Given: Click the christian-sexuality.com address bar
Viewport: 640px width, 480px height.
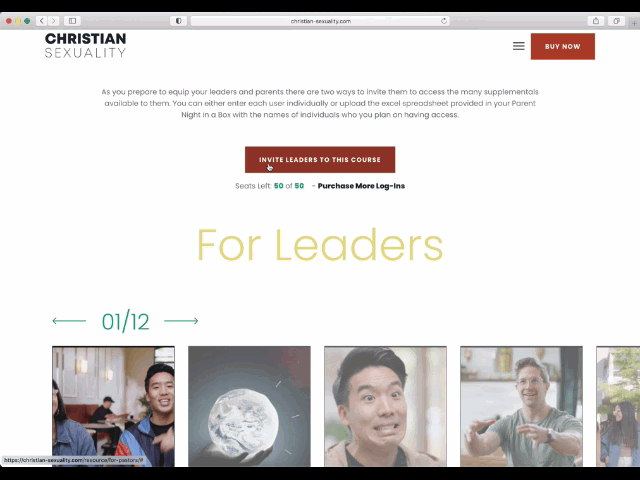Looking at the screenshot, I should [x=320, y=21].
